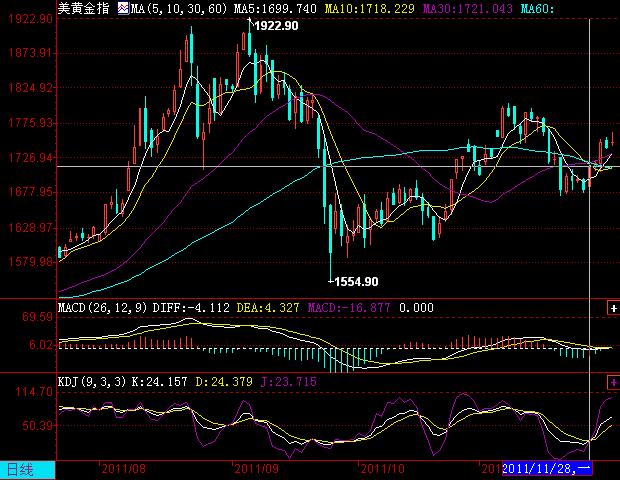This screenshot has height=480, width=620.
Task: Click the 50.39 KDJ axis label
Action: pos(37,426)
